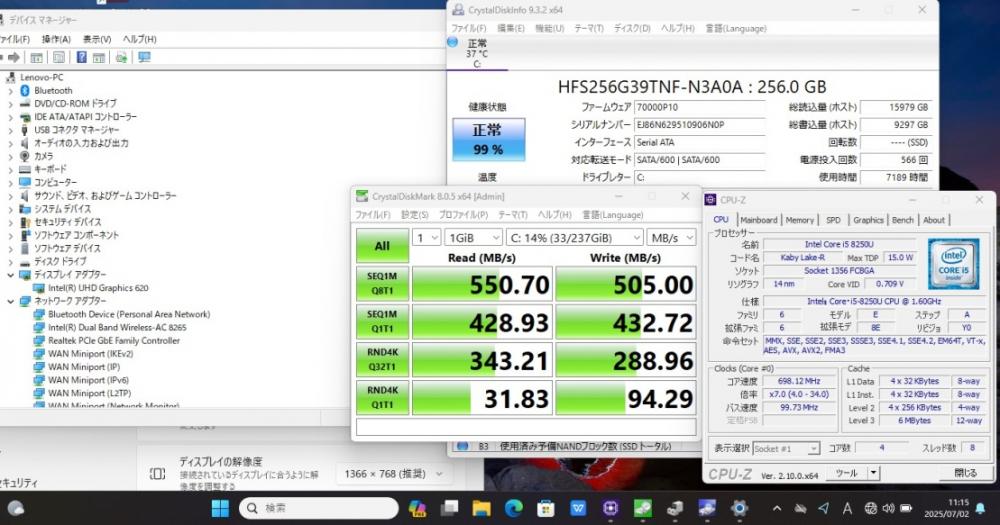The image size is (1000, 525).
Task: Click the driver update icon with green arrow
Action: pyautogui.click(x=121, y=57)
